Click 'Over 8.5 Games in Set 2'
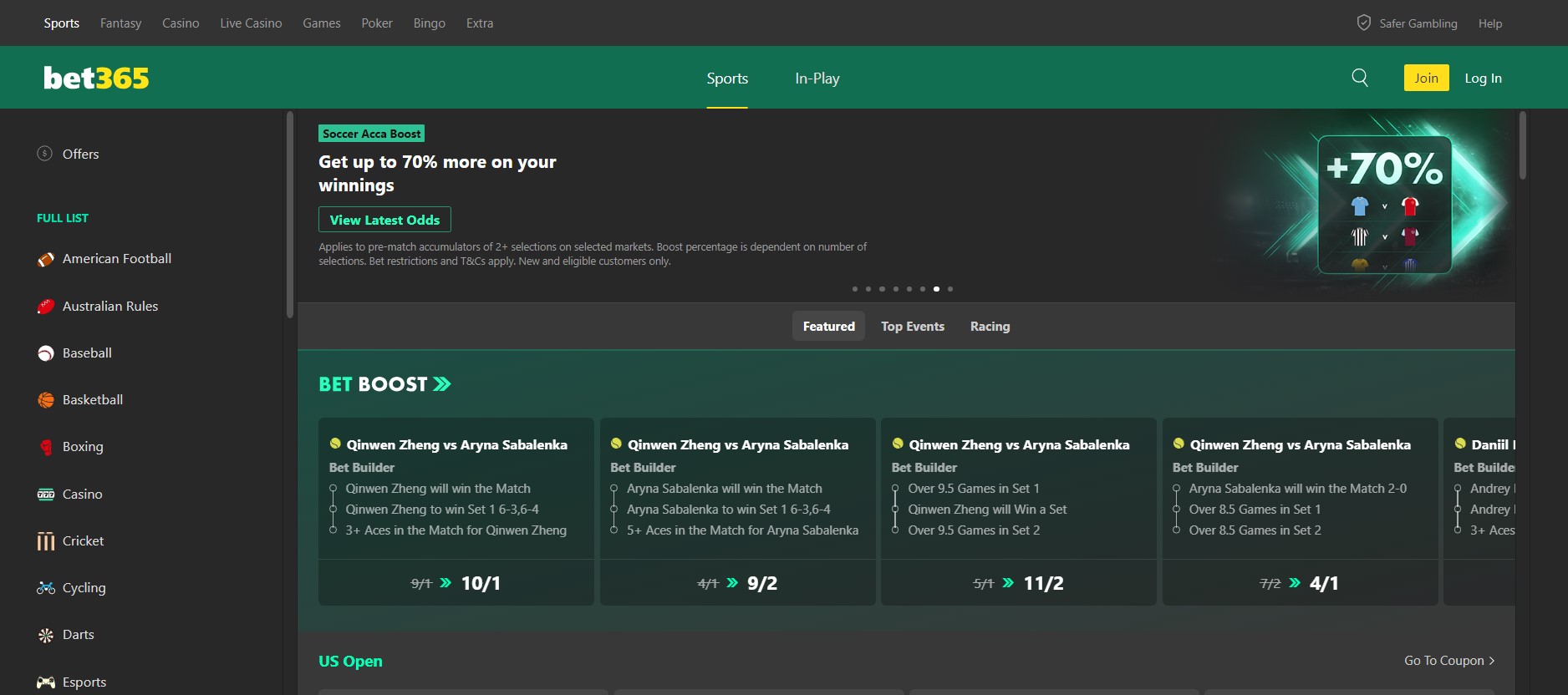1568x695 pixels. 1255,530
